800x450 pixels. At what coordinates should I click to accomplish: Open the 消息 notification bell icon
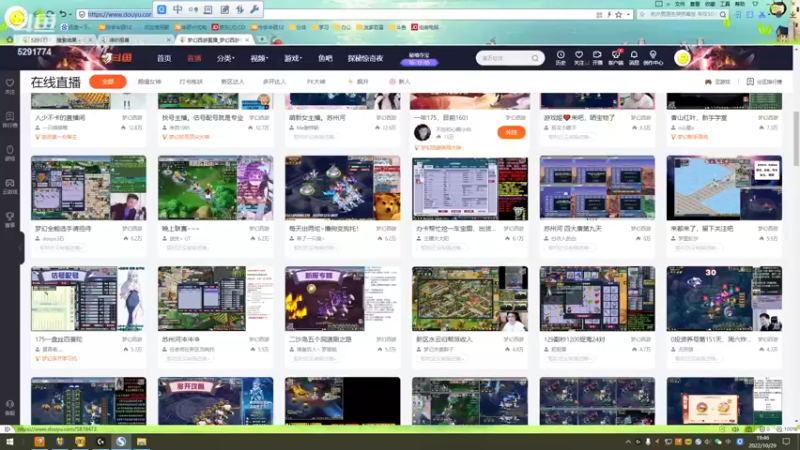[x=634, y=57]
